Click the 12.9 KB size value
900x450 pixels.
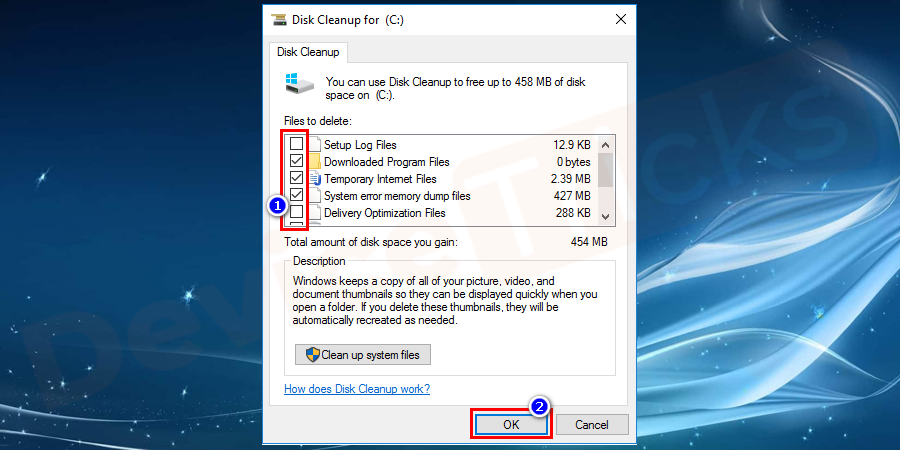(x=572, y=145)
